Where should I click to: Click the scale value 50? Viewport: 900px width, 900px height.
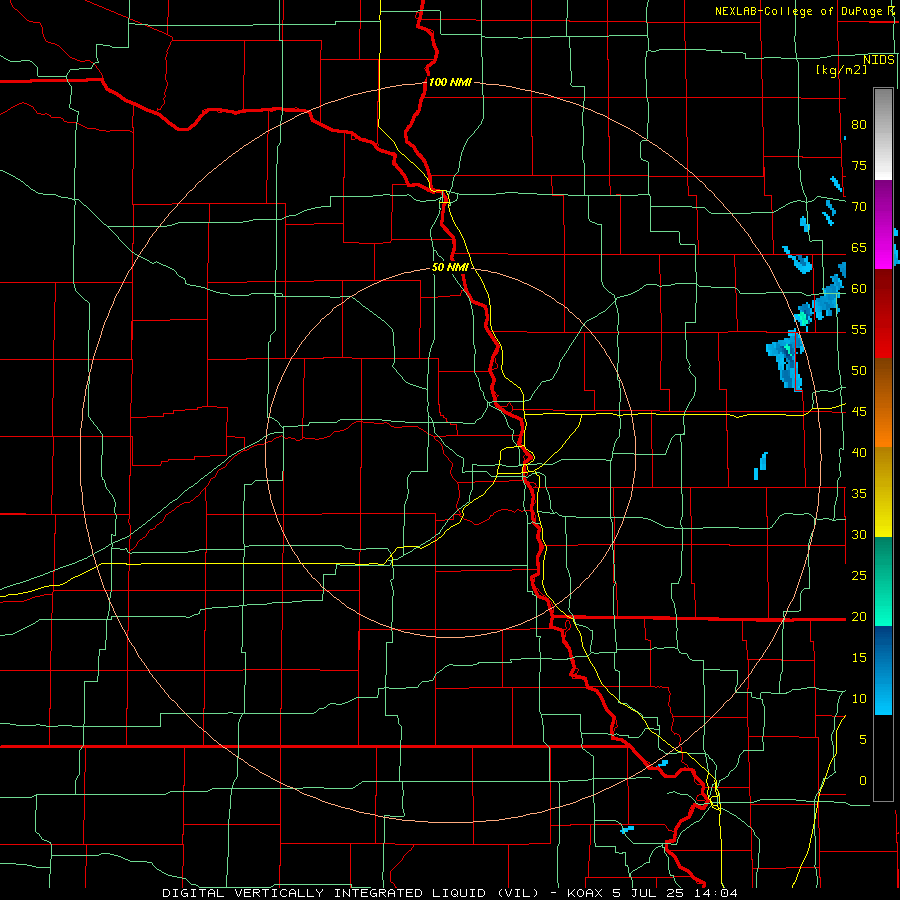tap(859, 370)
